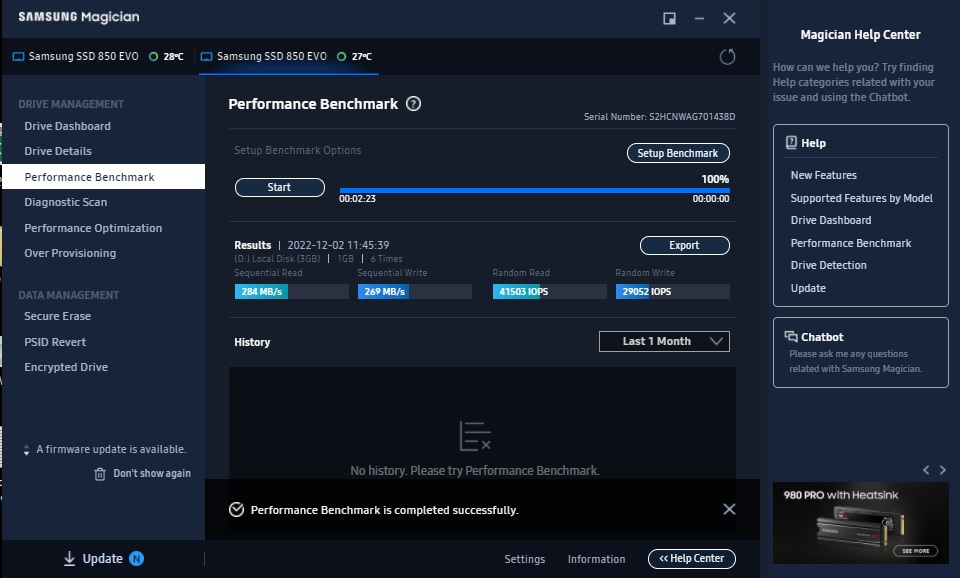The width and height of the screenshot is (960, 578).
Task: Click the Setup Benchmark button
Action: tap(677, 153)
